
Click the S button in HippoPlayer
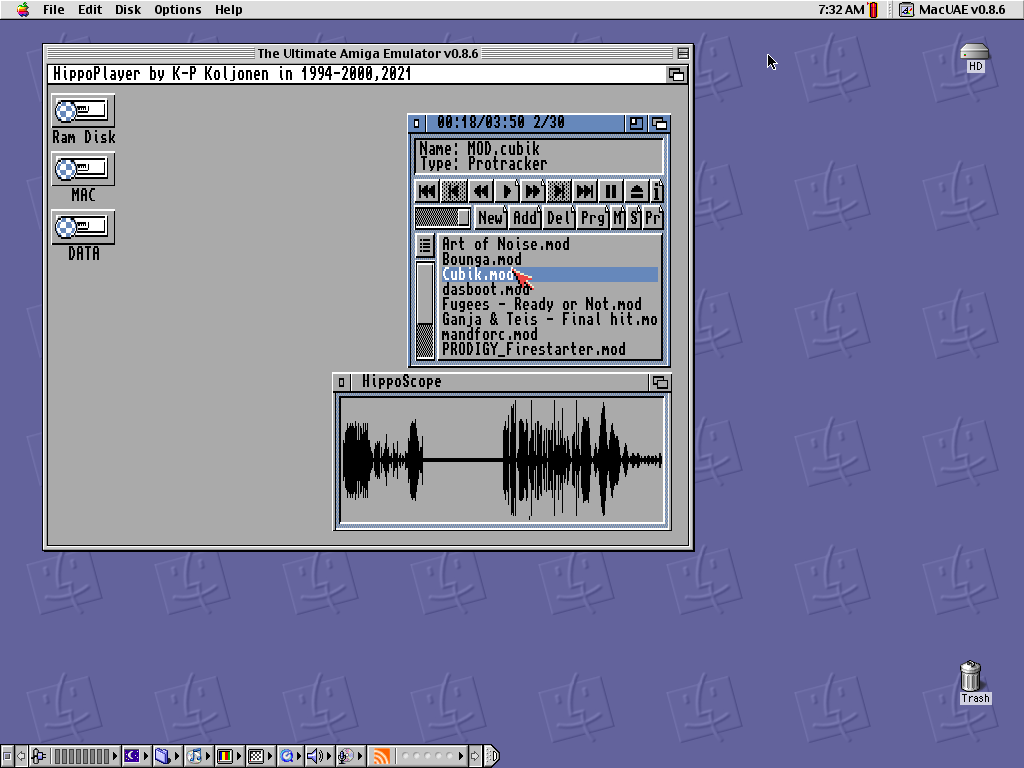point(634,217)
